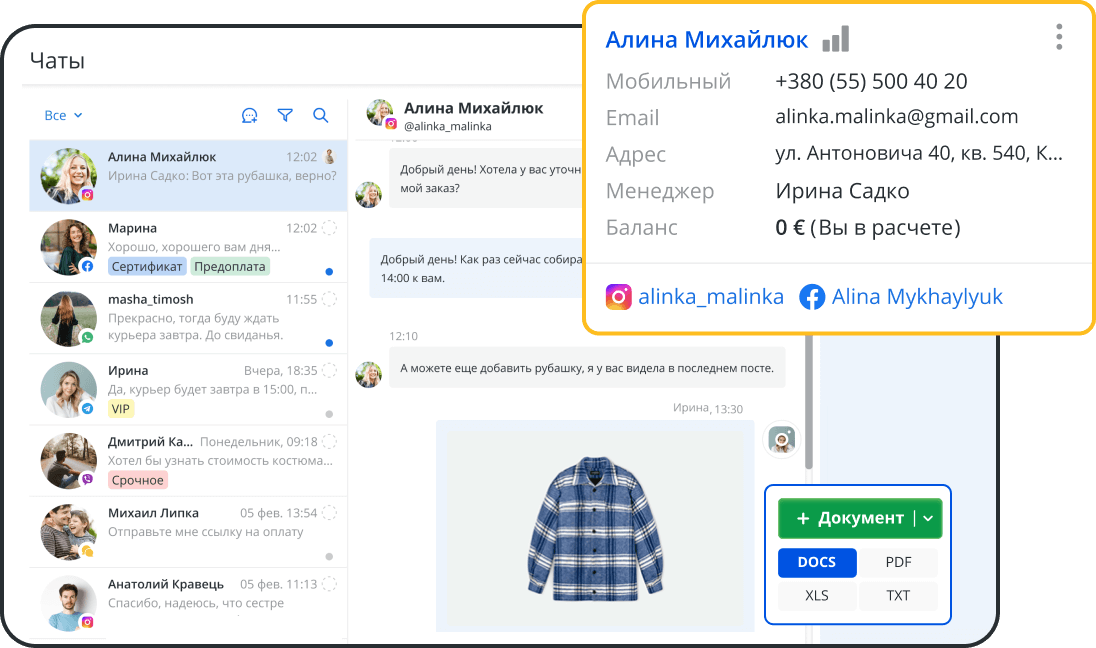Click the Facebook icon beside Alina Mykhaylyuk
Screen dimensions: 1096x648
click(812, 296)
